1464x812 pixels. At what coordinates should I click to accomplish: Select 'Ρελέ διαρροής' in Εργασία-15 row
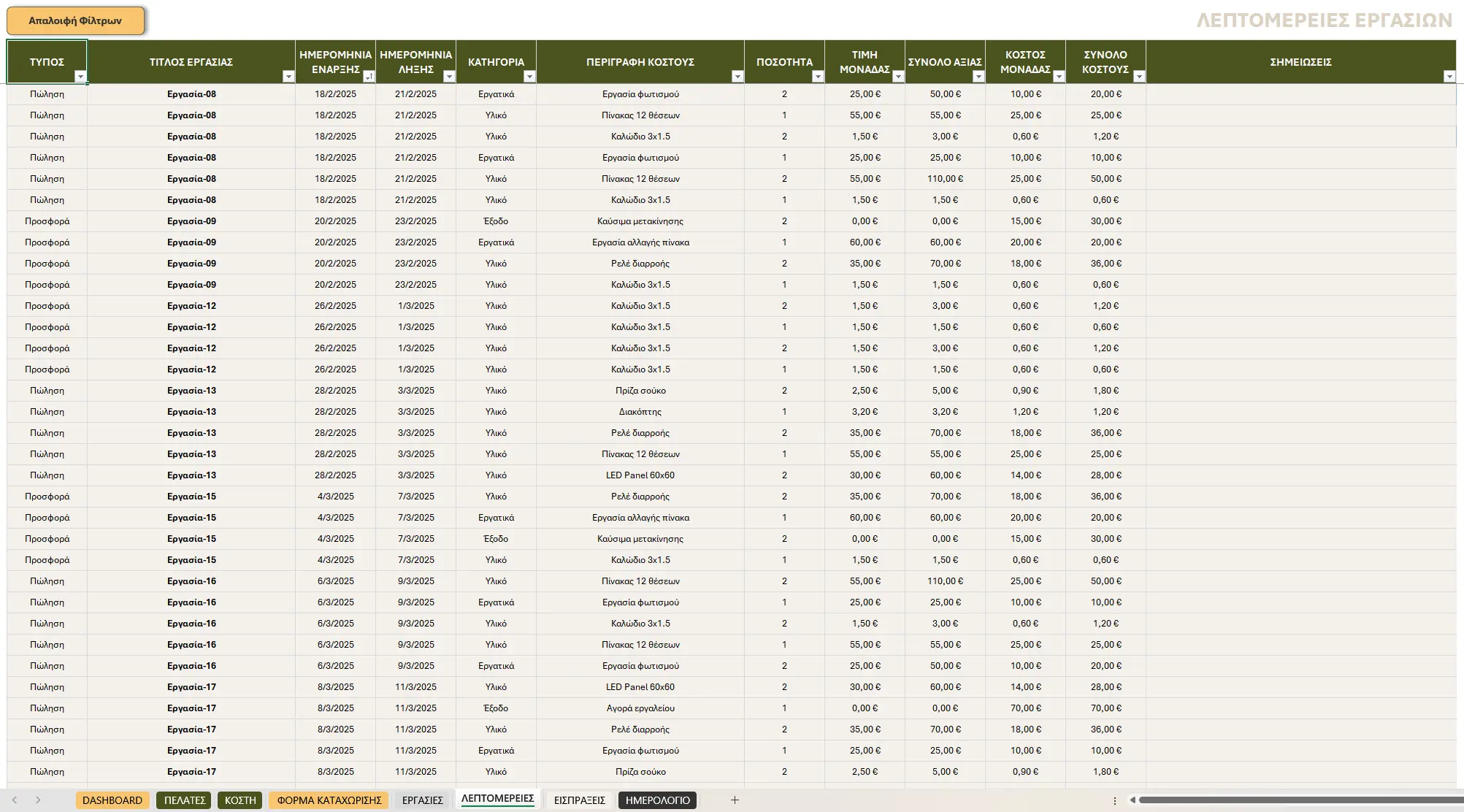point(640,497)
